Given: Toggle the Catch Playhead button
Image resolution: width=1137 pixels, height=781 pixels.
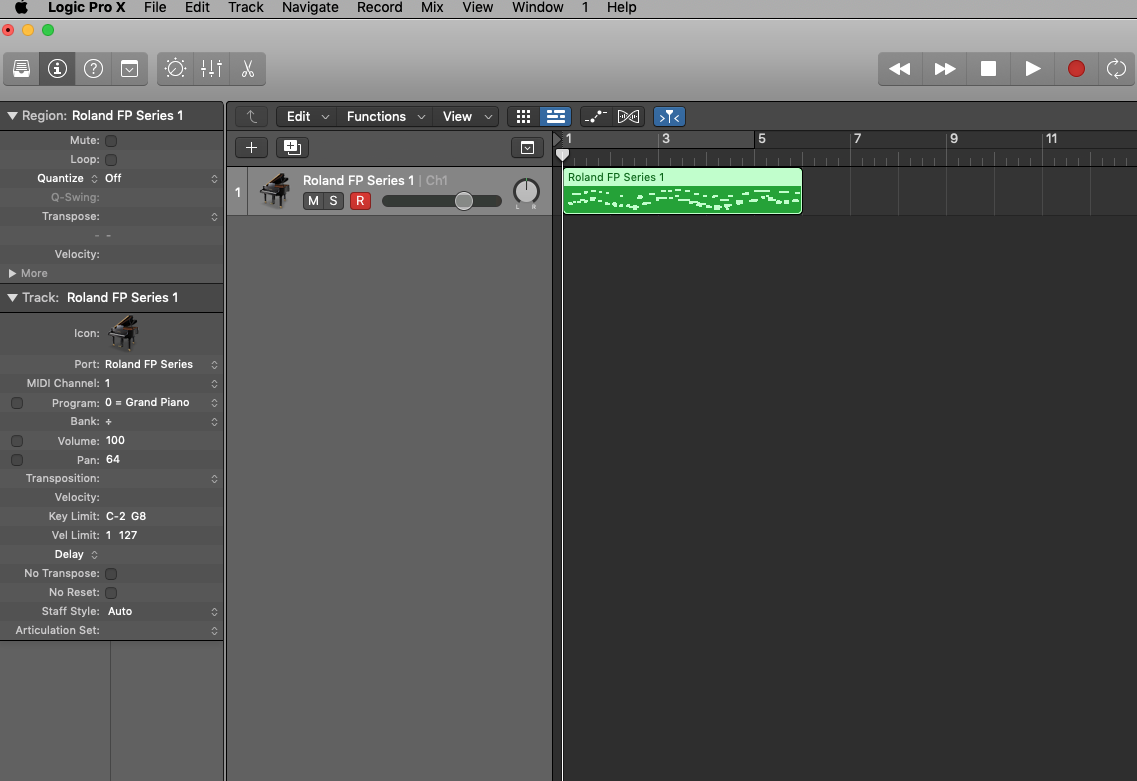Looking at the screenshot, I should (x=669, y=117).
